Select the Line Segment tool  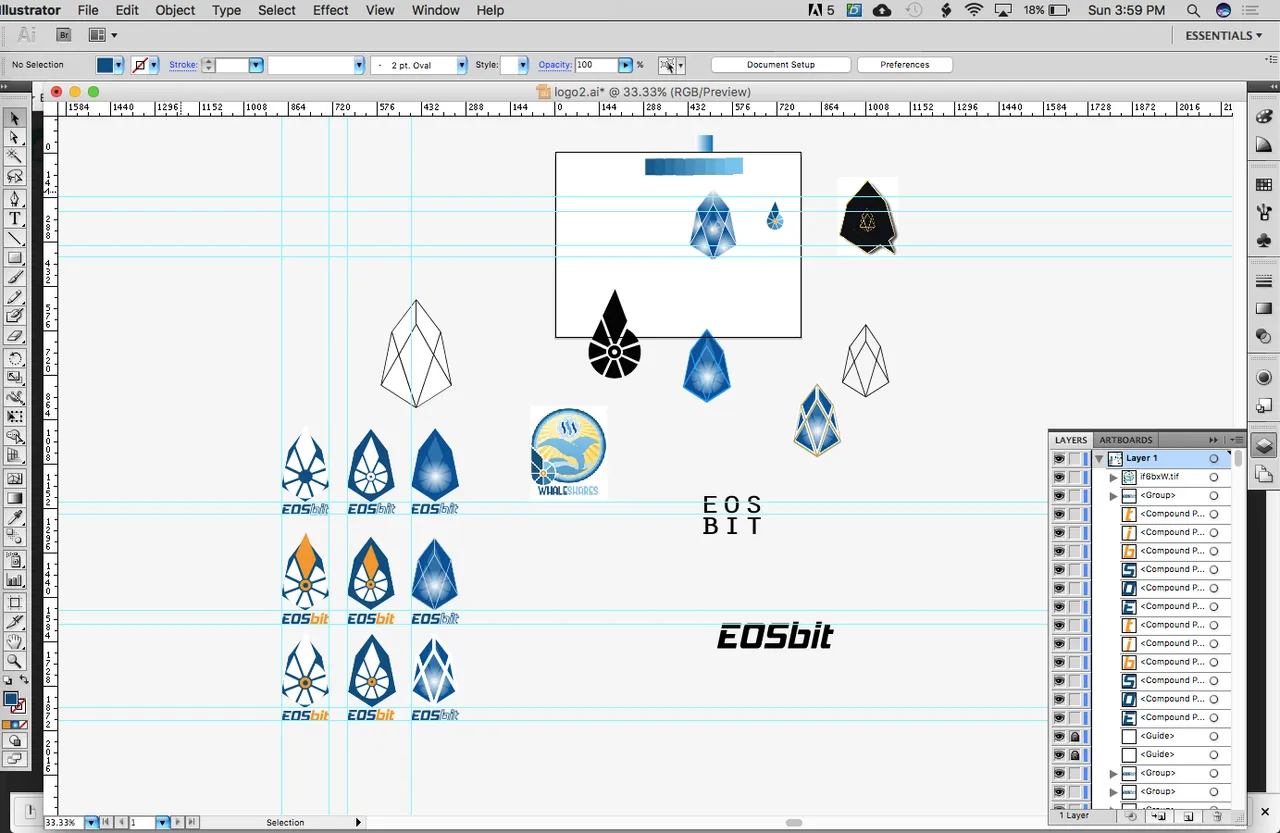[15, 238]
